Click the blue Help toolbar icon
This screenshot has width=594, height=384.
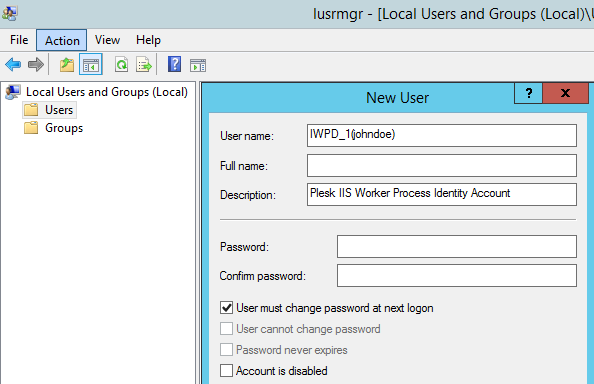point(175,64)
